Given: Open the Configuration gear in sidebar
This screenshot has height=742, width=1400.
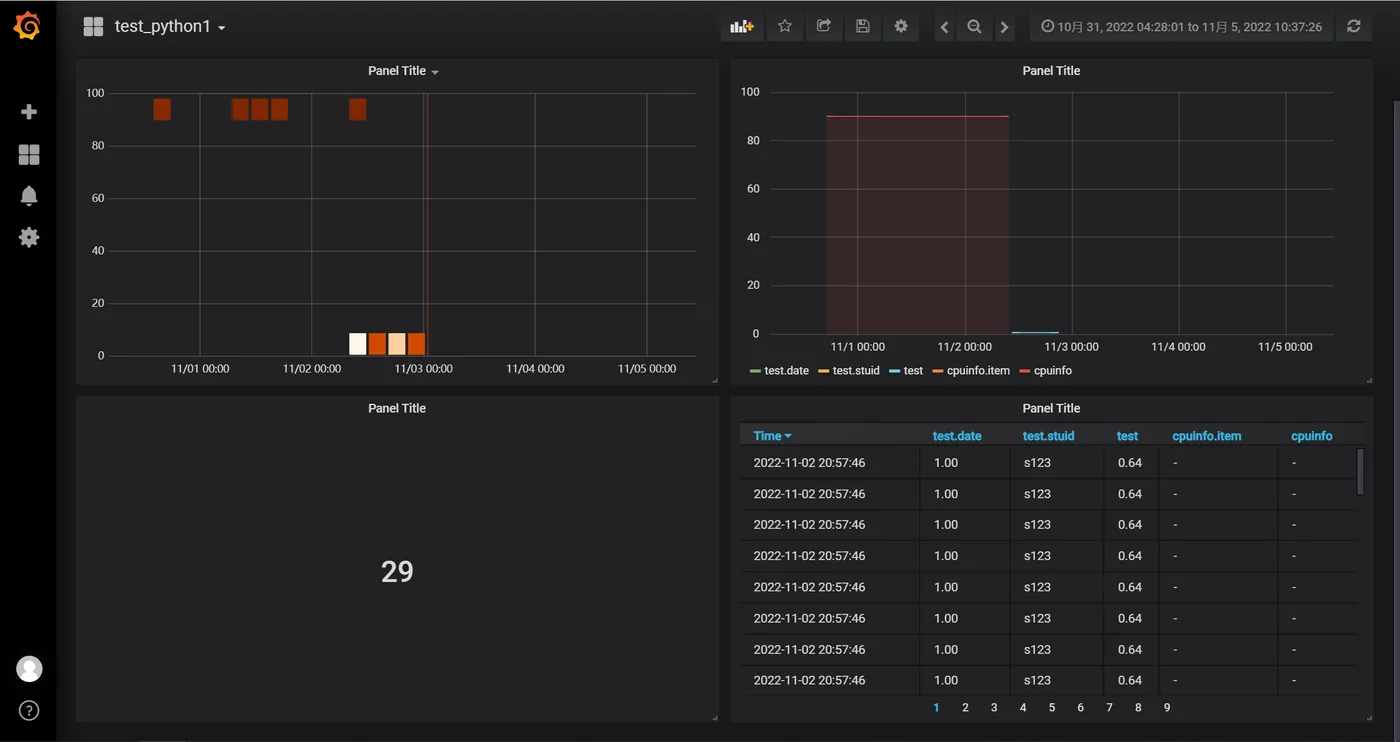Looking at the screenshot, I should (x=29, y=237).
